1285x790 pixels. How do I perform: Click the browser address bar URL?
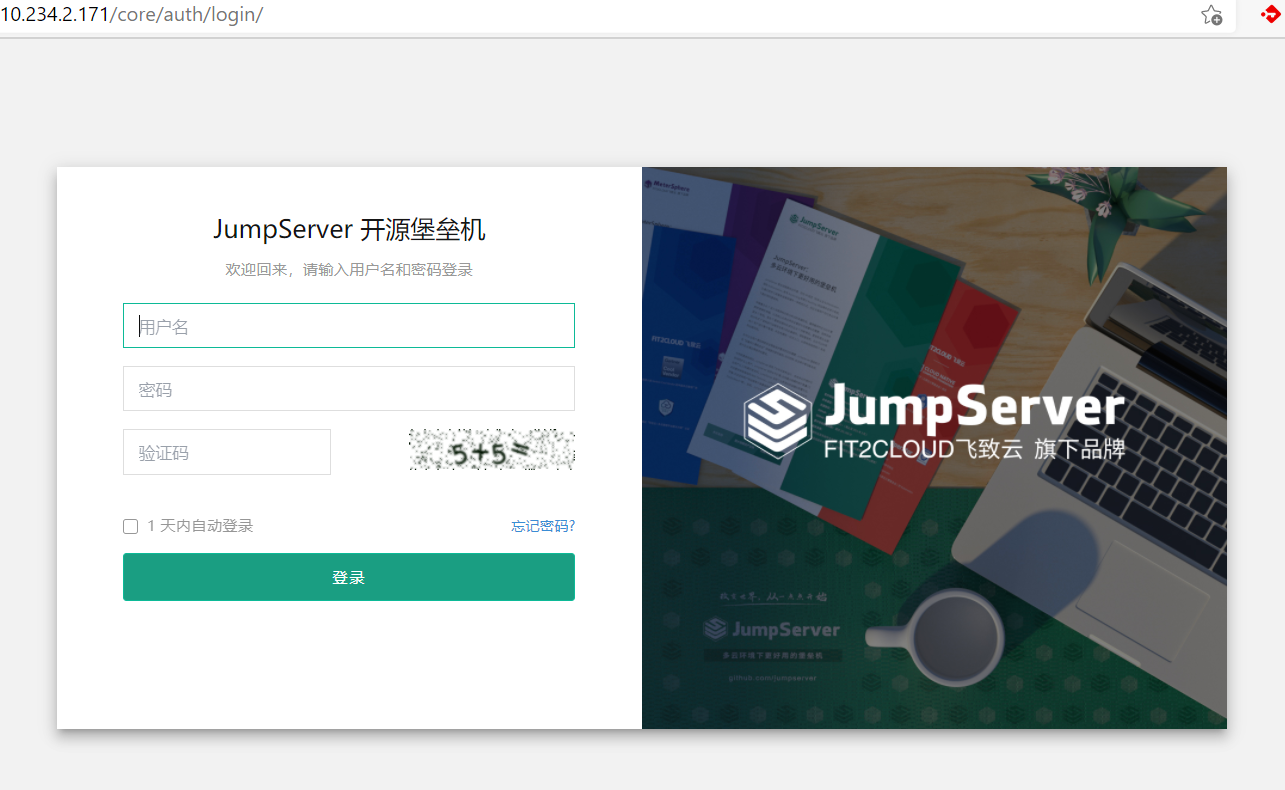pos(130,15)
